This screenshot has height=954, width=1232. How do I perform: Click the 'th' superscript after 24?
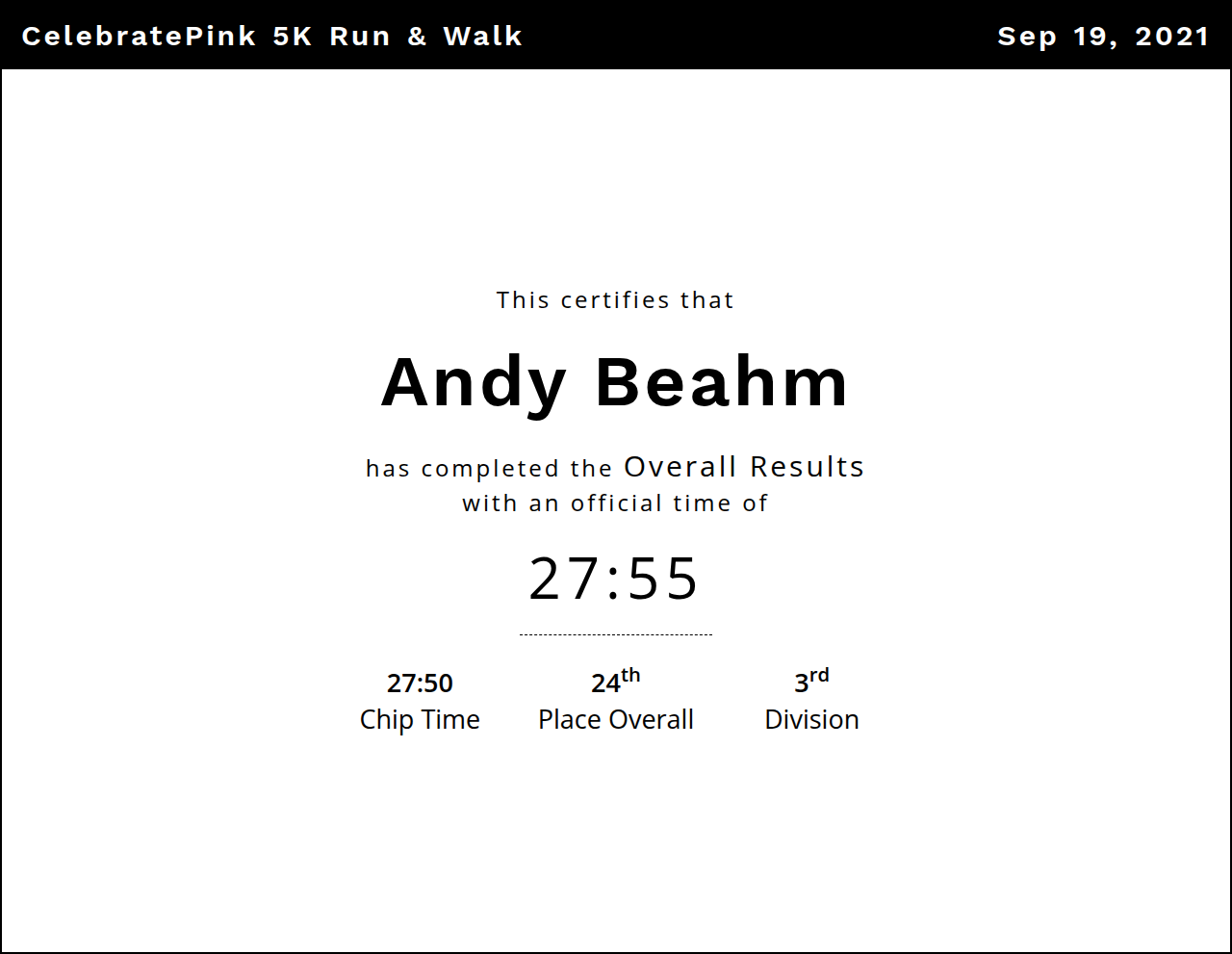(630, 675)
